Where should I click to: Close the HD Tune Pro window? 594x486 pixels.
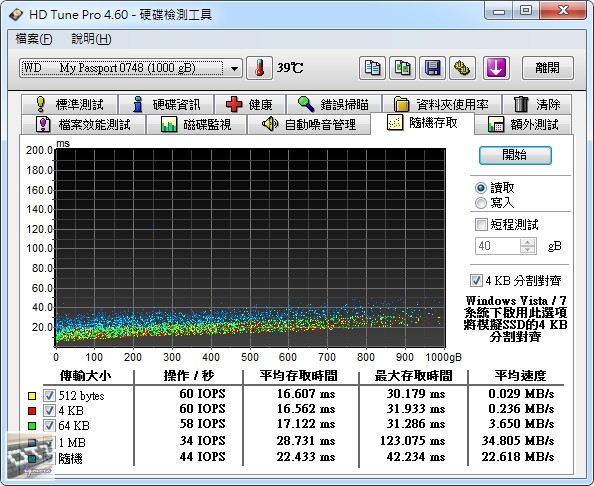coord(564,11)
